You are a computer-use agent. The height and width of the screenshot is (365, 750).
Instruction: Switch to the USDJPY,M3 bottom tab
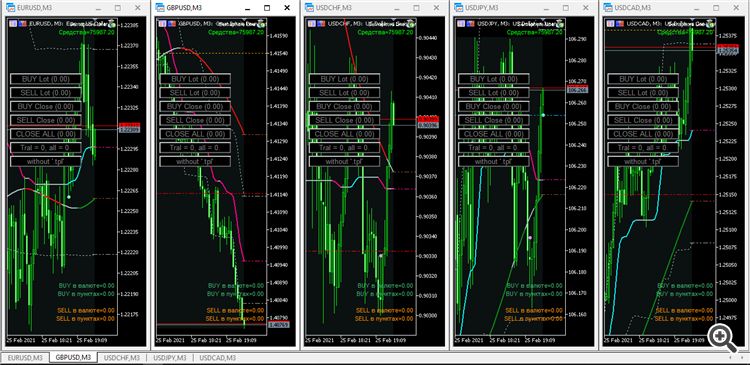170,357
